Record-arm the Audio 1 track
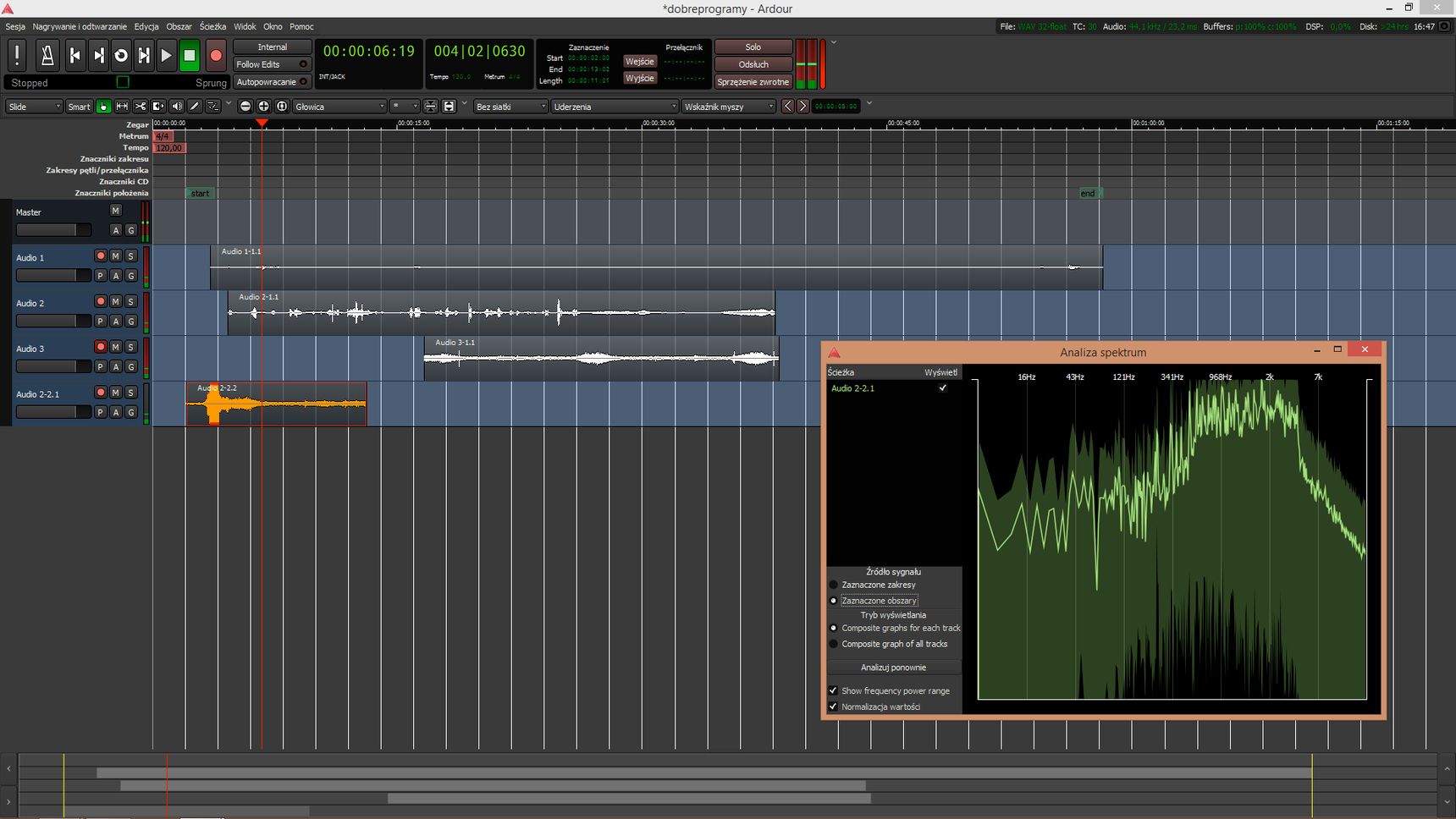The image size is (1456, 819). tap(101, 256)
